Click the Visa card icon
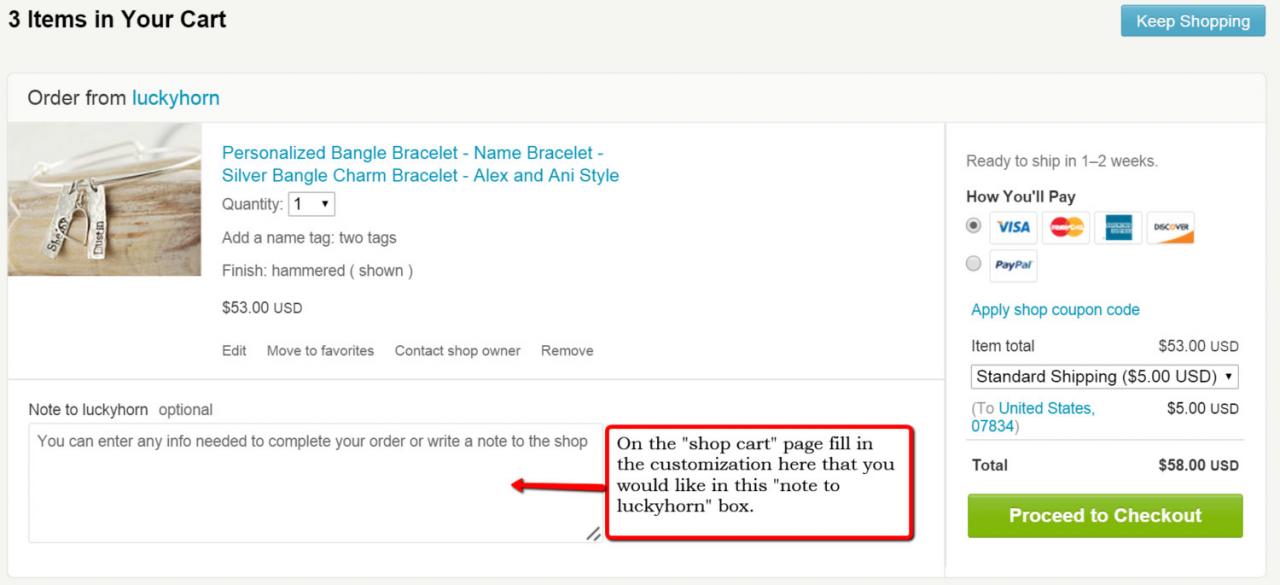Screen dimensions: 1280x585 tap(1013, 227)
